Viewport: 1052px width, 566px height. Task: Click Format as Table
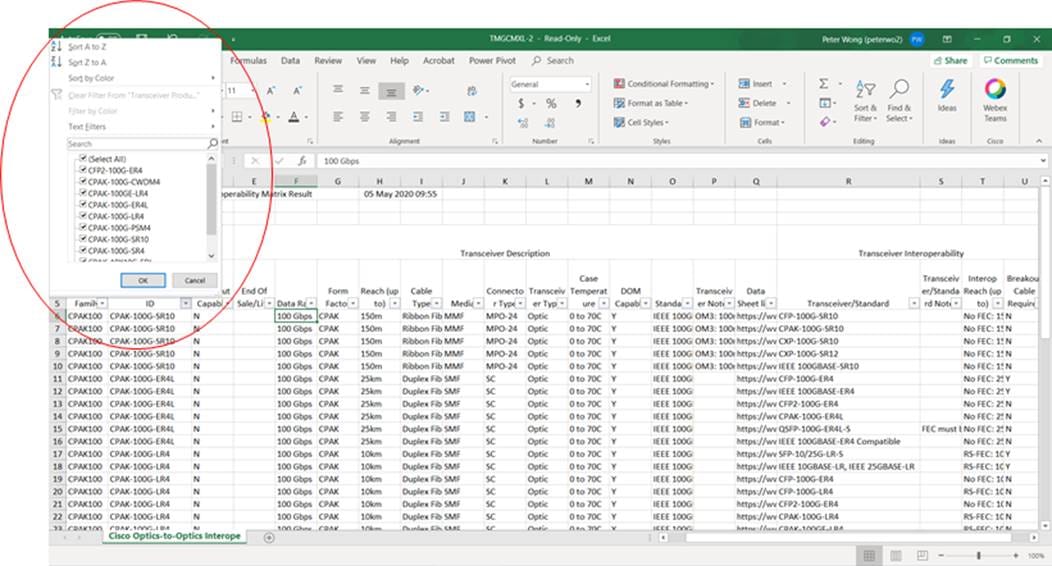pyautogui.click(x=651, y=103)
